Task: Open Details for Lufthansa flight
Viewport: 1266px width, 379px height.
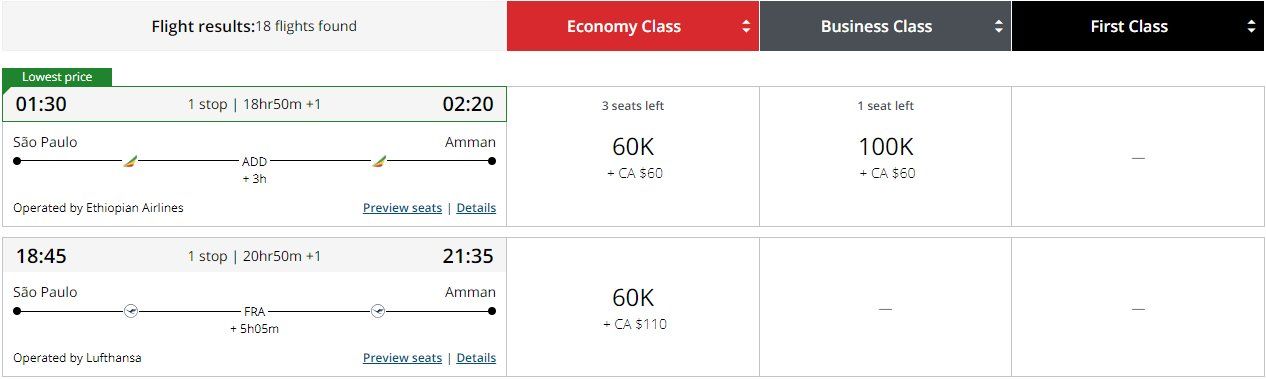Action: point(476,358)
